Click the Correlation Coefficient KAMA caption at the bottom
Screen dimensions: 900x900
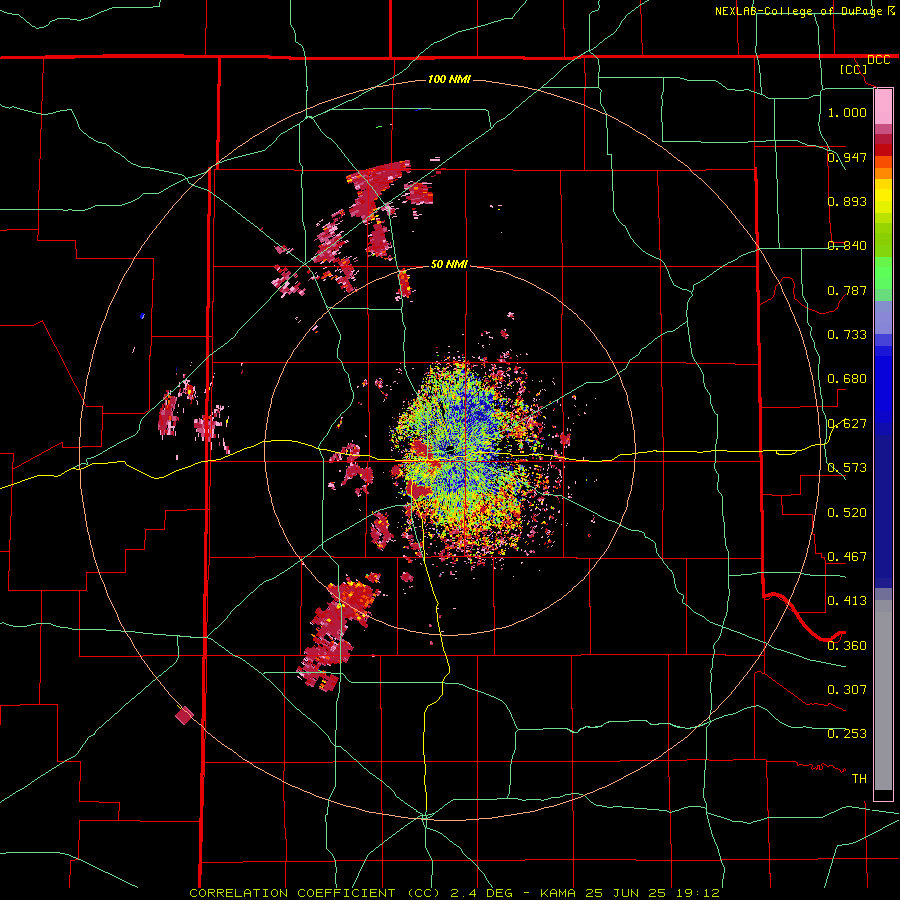tap(454, 893)
